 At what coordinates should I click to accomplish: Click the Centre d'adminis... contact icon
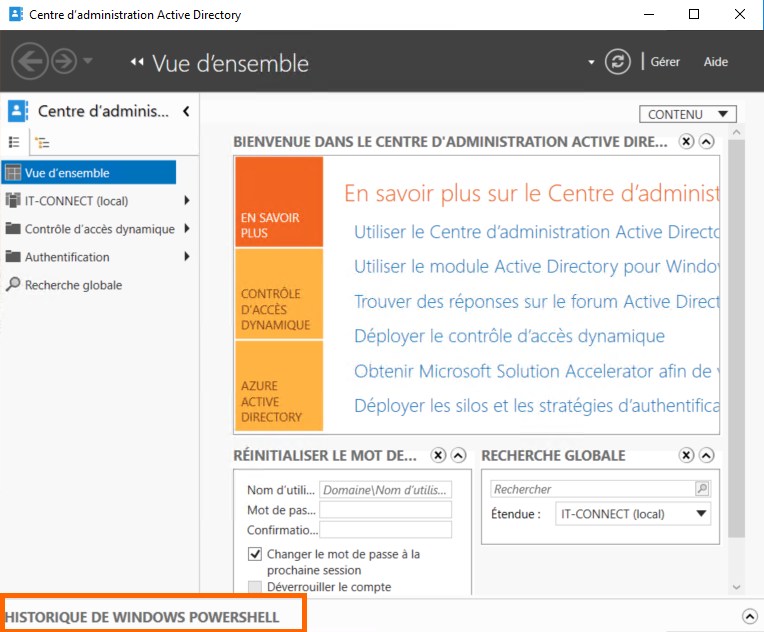pos(18,111)
